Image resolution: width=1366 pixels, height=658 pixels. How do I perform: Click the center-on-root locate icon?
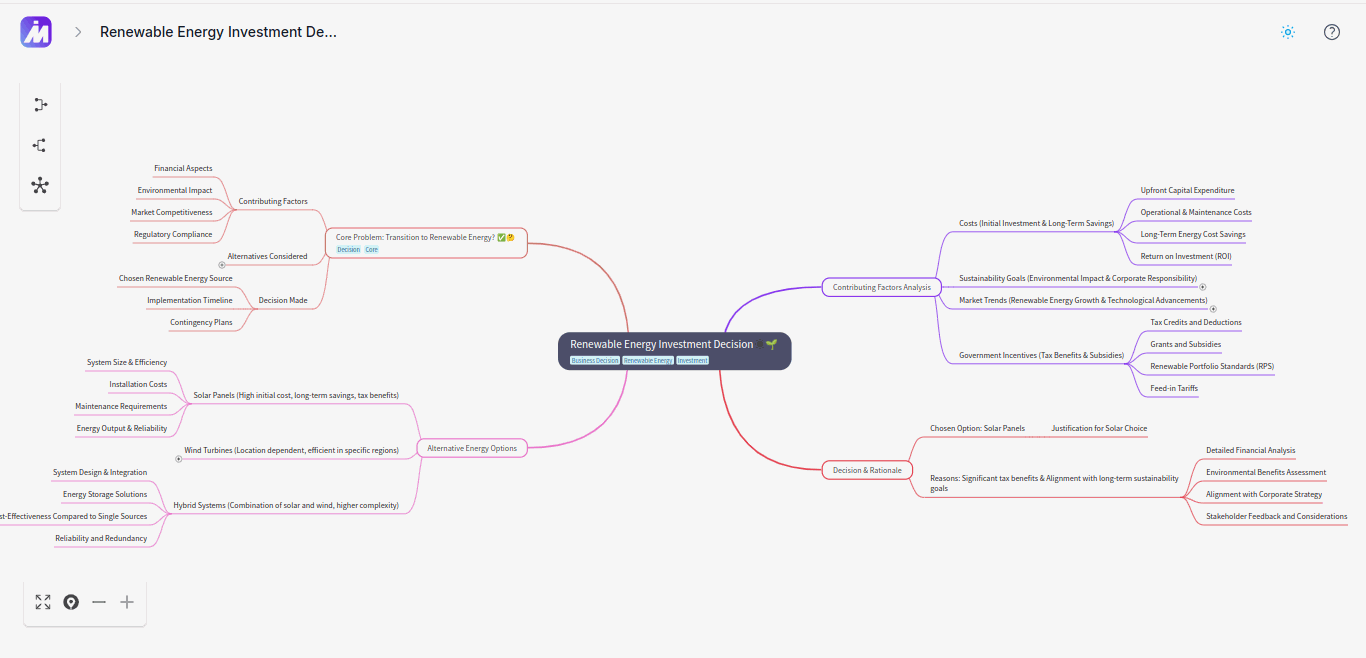point(71,602)
